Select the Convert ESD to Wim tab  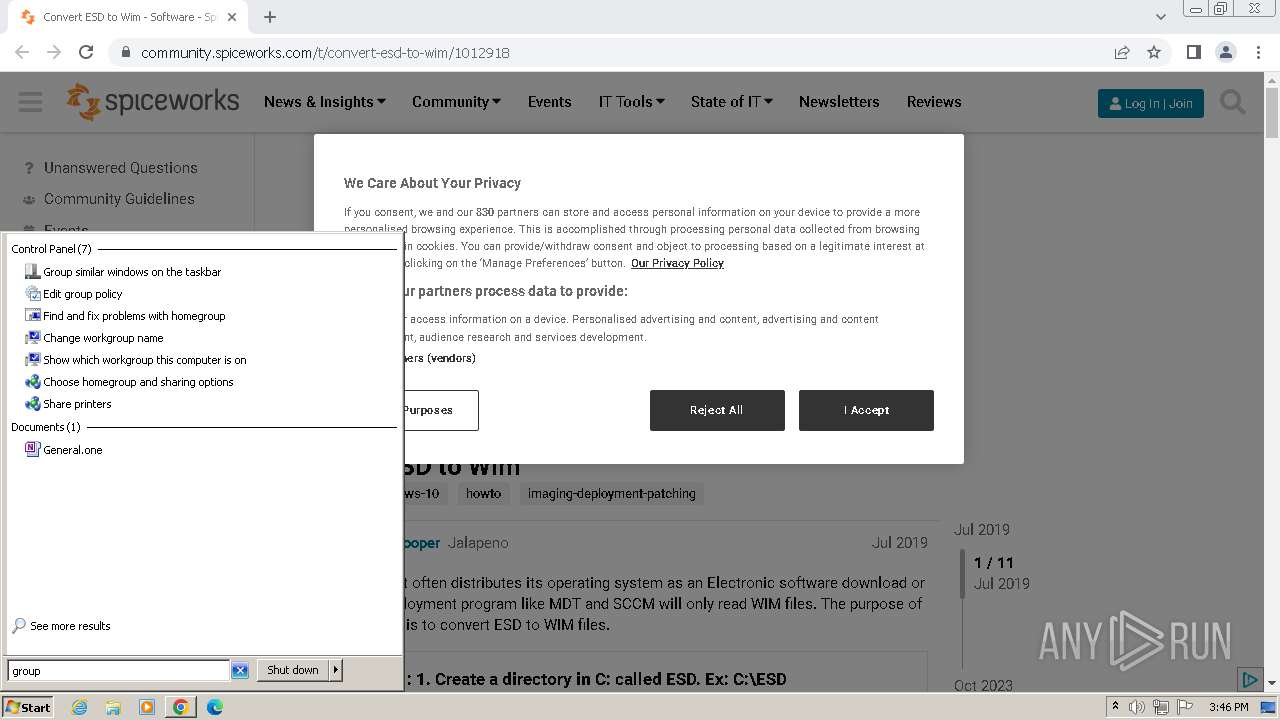[x=130, y=17]
